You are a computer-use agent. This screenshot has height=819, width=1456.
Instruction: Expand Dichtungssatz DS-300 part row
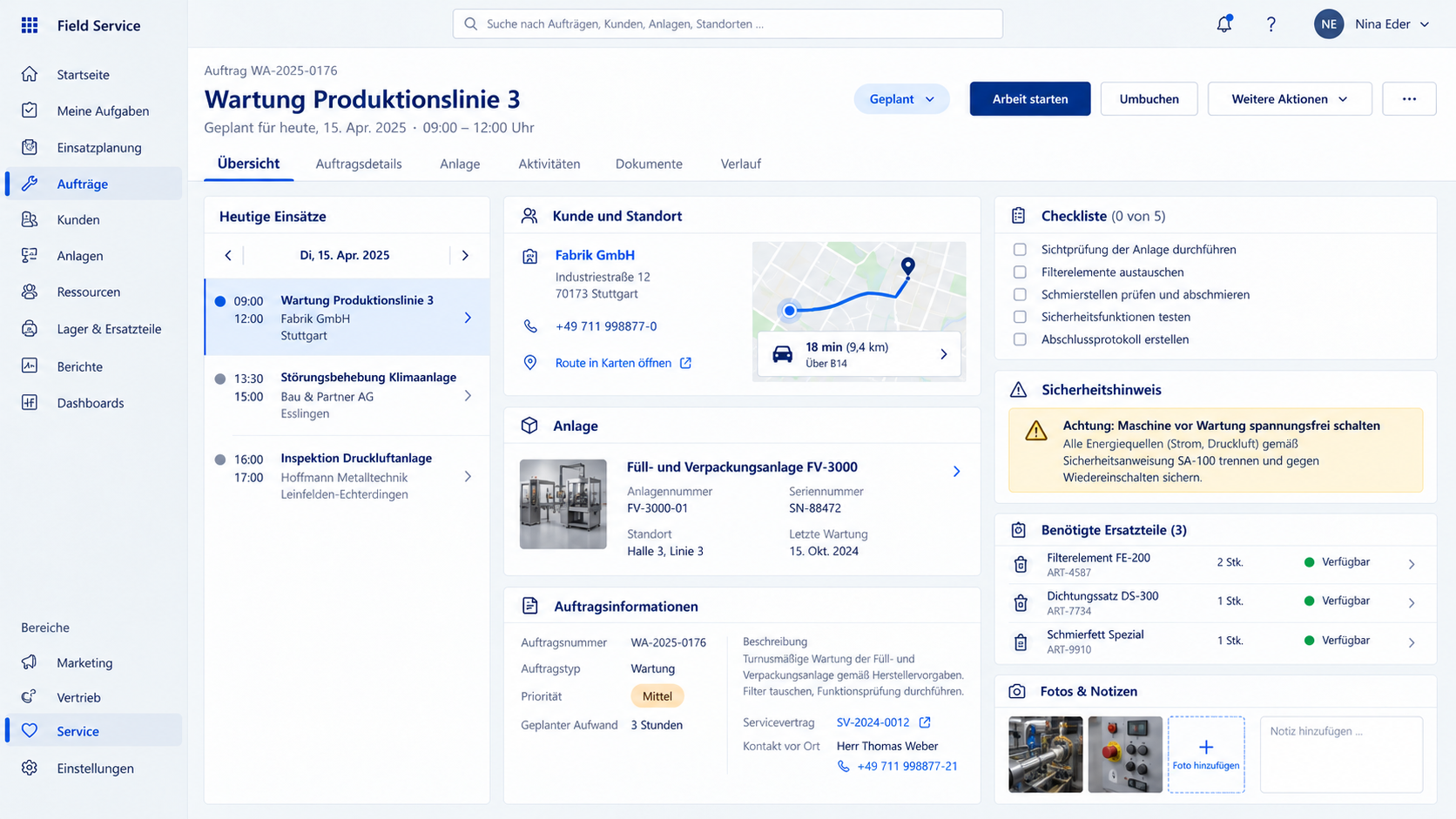[x=1412, y=602]
